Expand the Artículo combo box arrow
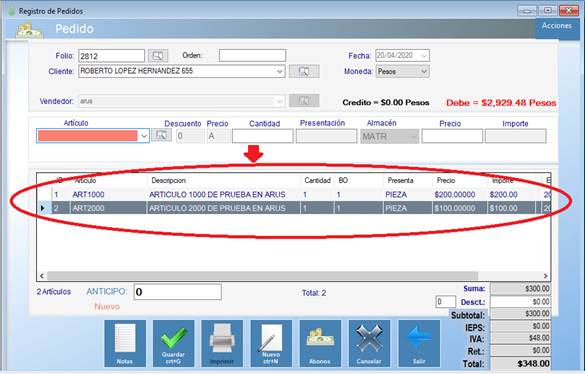Viewport: 585px width, 374px height. tap(144, 136)
